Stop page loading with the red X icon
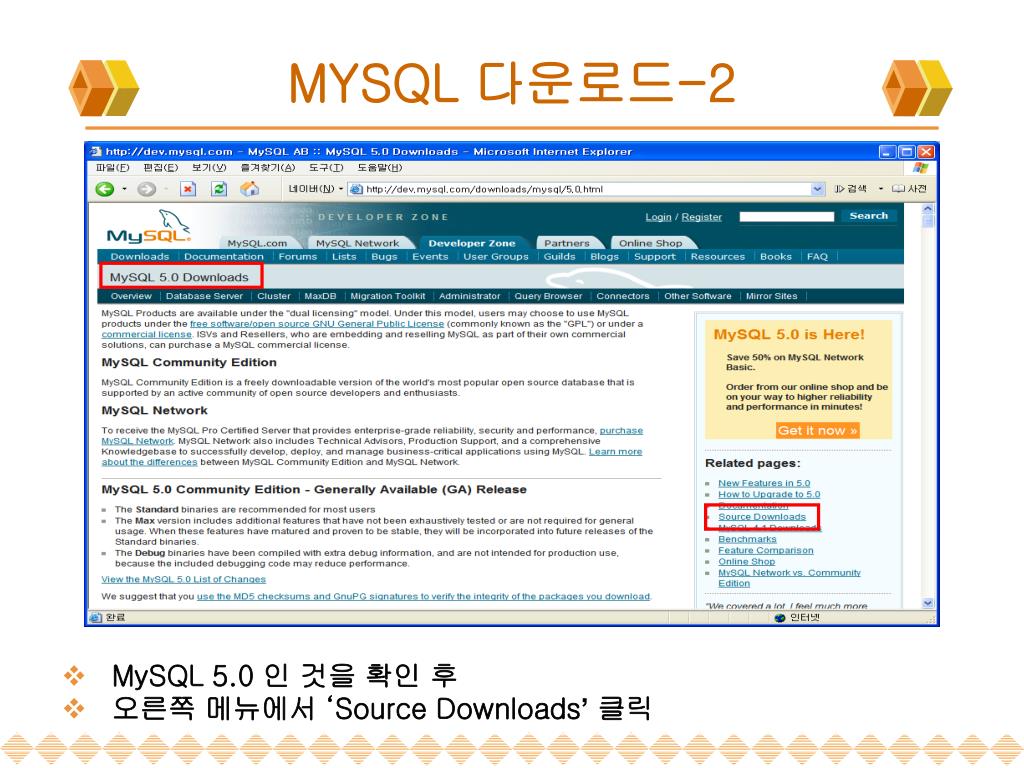The image size is (1024, 768). click(x=188, y=189)
